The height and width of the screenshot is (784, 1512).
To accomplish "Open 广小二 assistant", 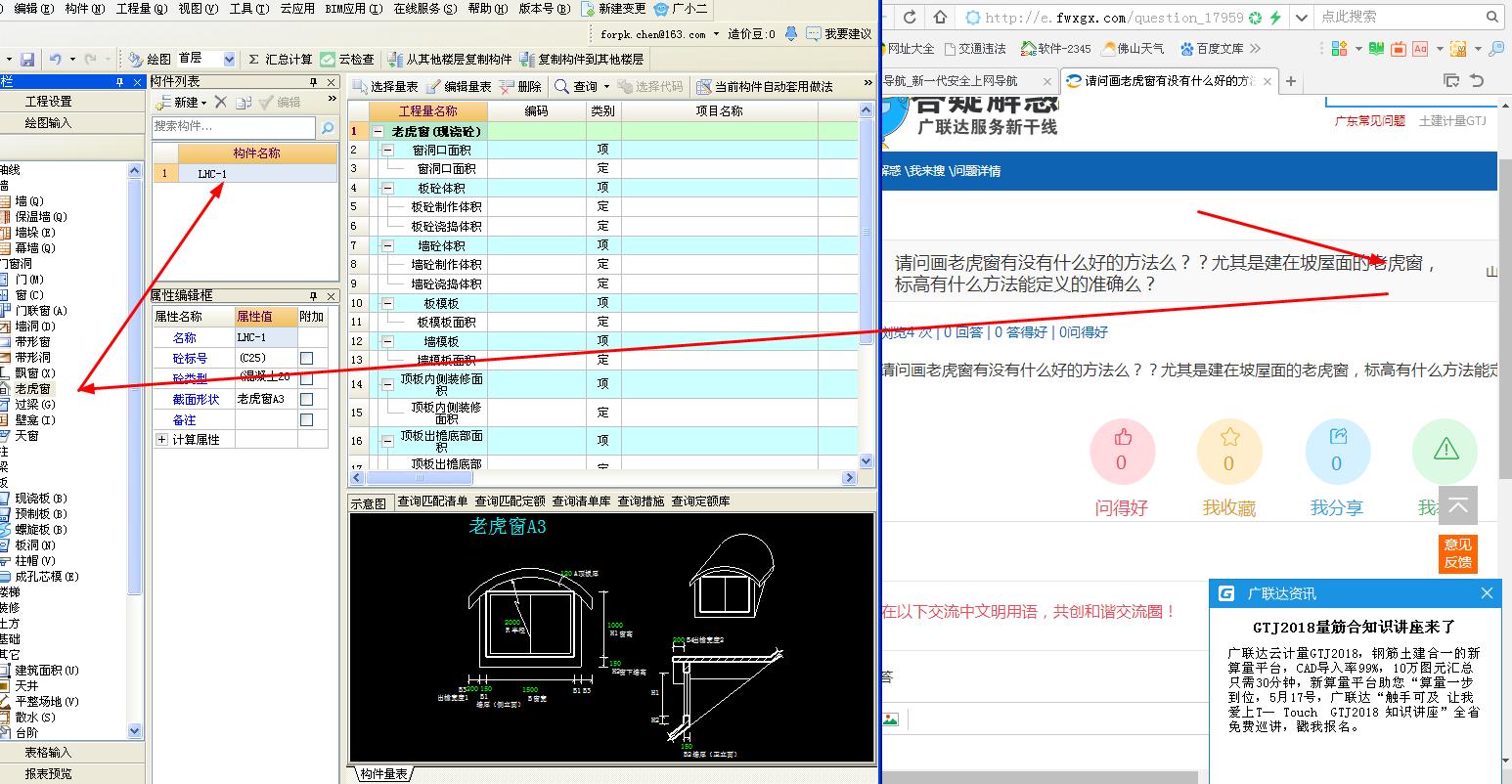I will pos(681,9).
